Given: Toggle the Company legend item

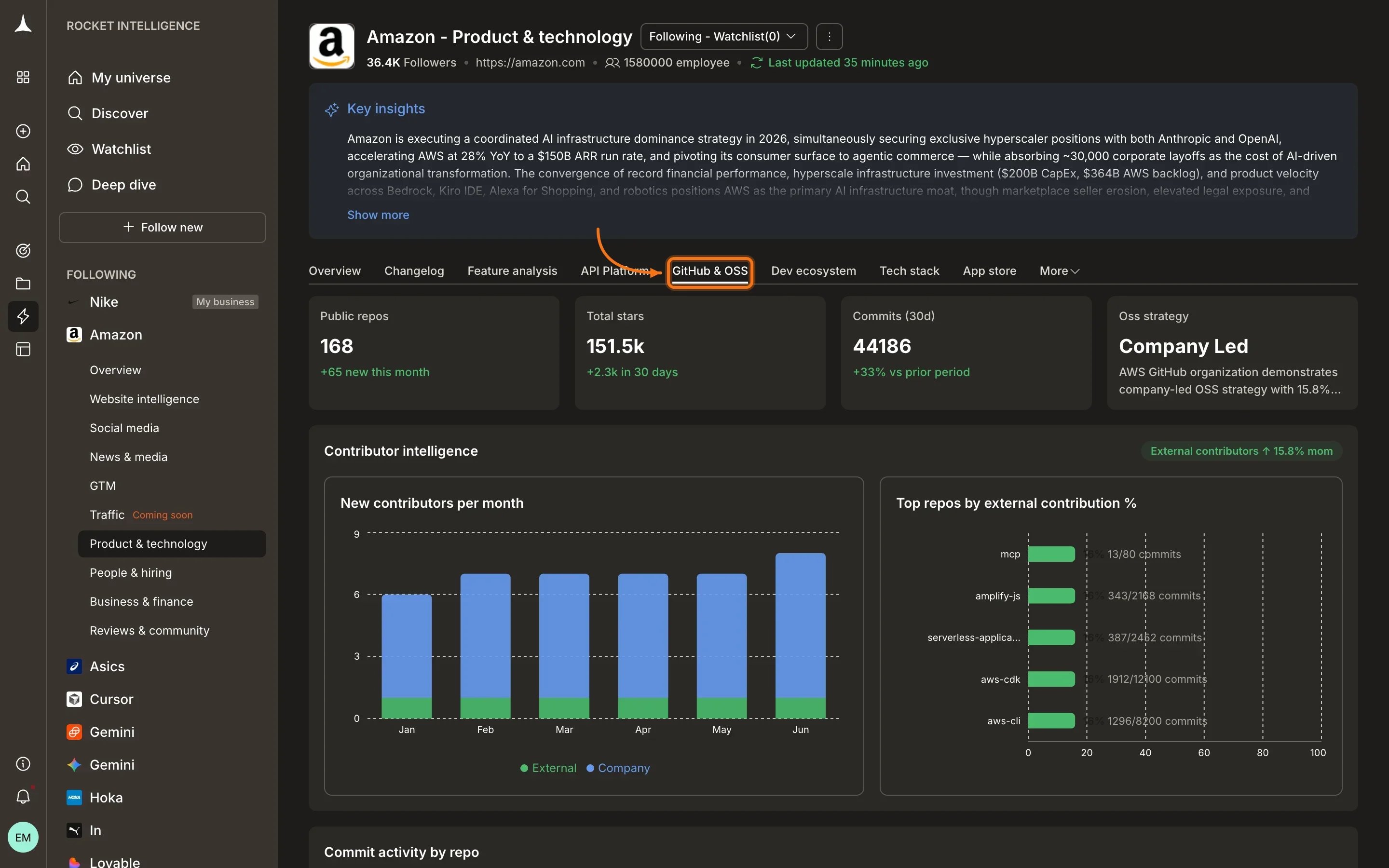Looking at the screenshot, I should tap(618, 768).
